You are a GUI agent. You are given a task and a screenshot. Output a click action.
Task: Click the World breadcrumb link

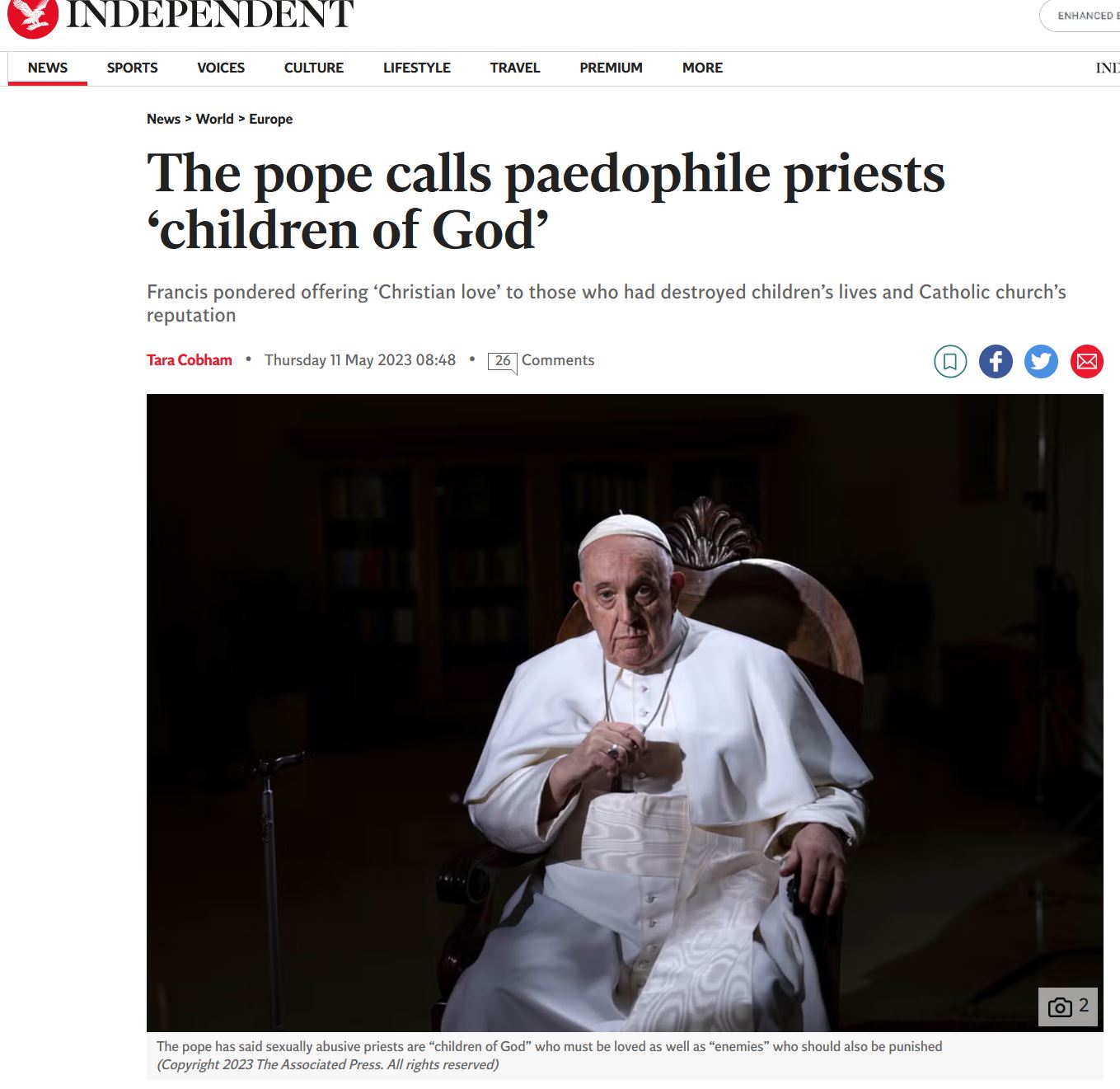coord(214,119)
